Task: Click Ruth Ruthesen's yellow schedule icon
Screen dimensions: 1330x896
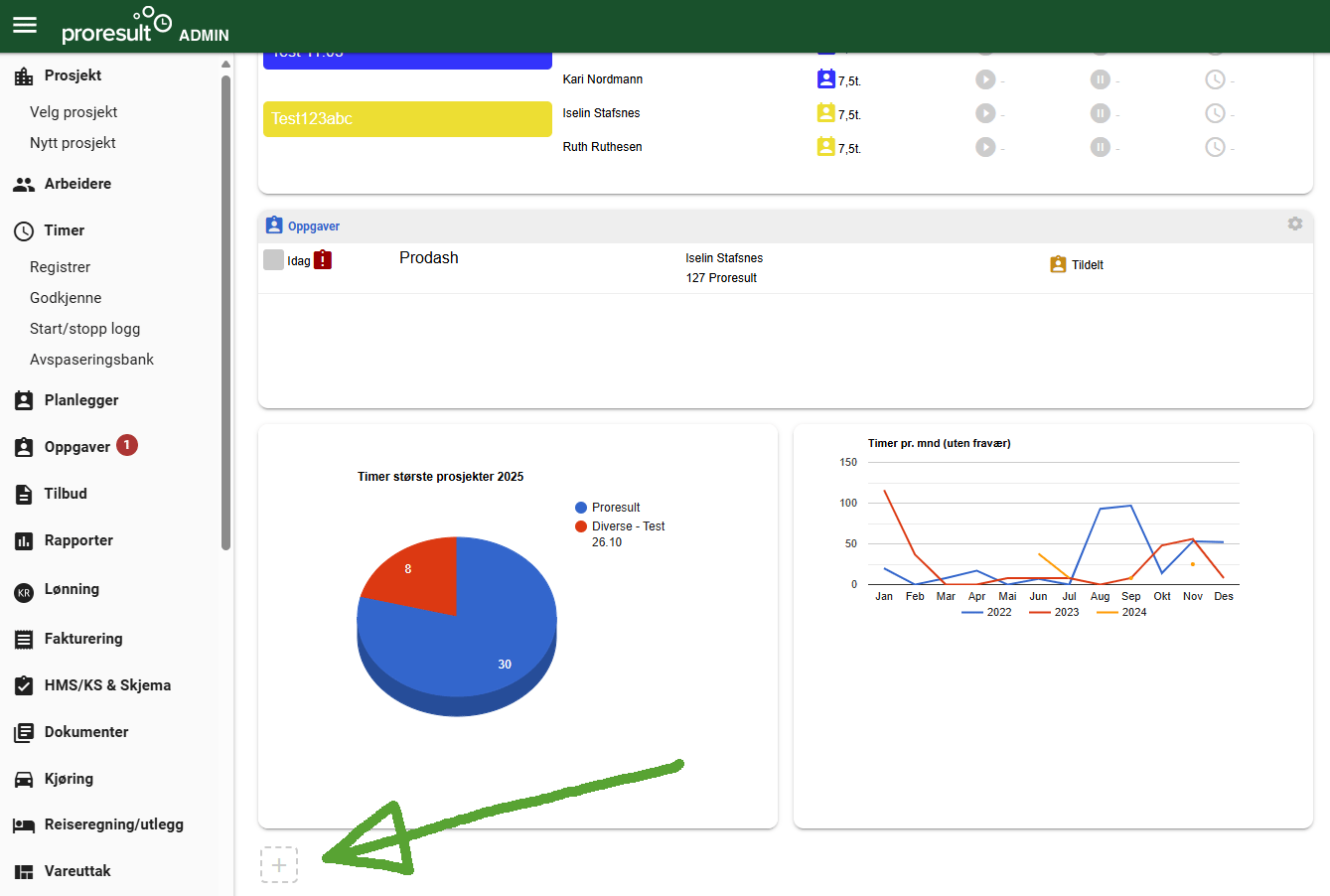Action: [x=826, y=147]
